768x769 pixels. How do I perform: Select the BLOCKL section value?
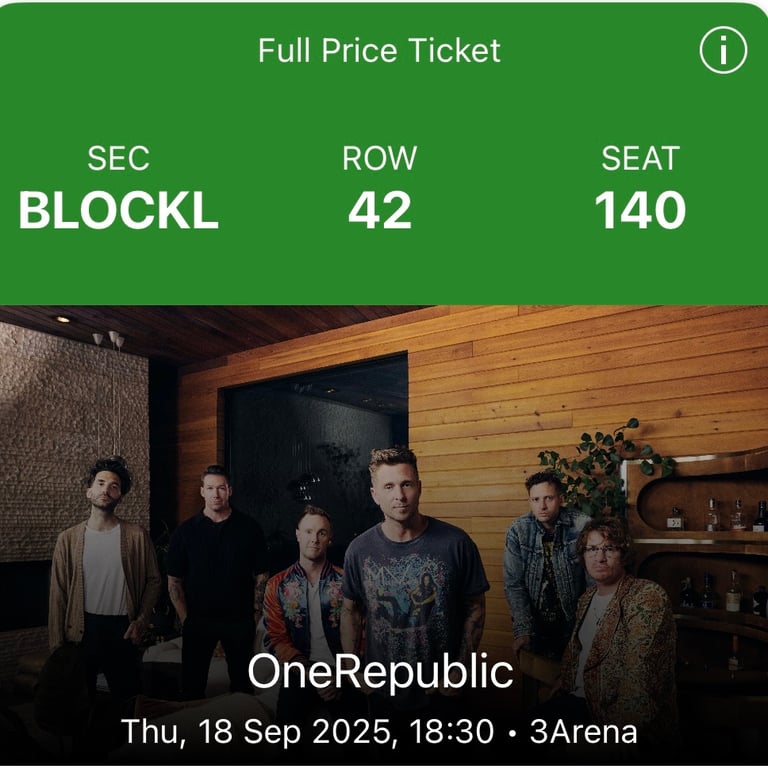click(118, 210)
